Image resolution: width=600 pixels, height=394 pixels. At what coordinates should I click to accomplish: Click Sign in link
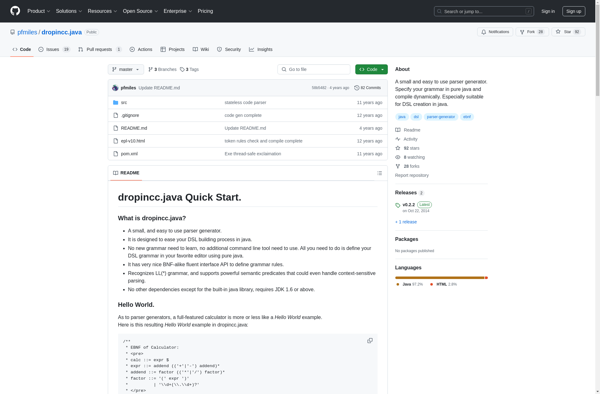(548, 11)
